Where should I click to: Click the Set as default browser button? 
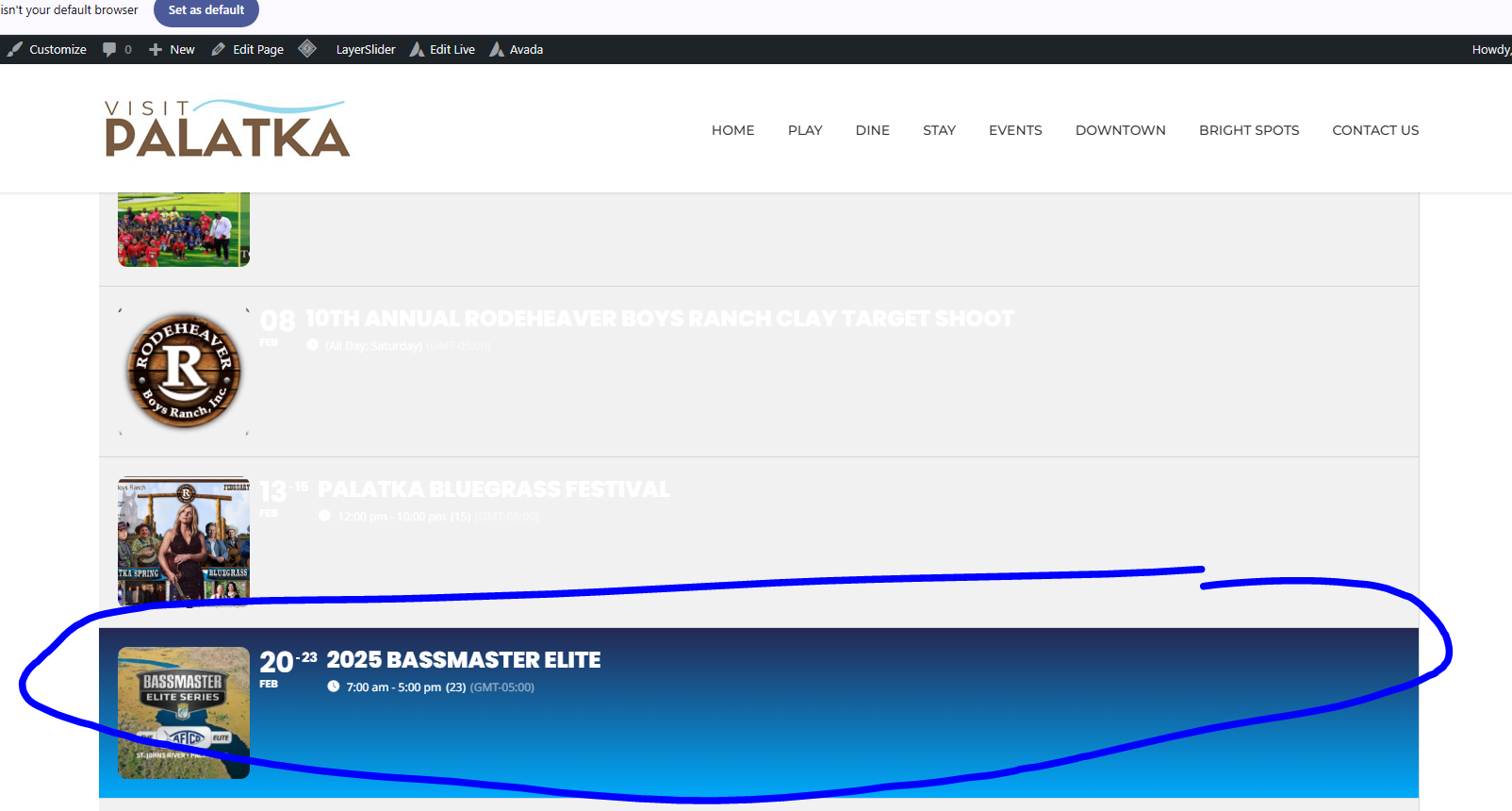[206, 10]
